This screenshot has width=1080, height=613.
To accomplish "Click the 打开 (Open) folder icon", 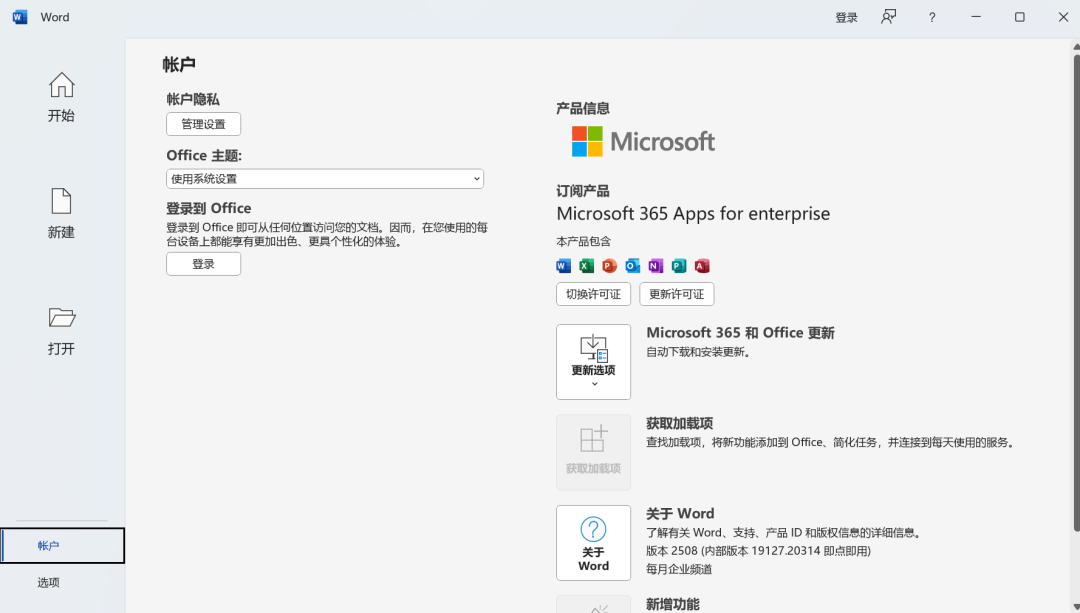I will [x=62, y=318].
